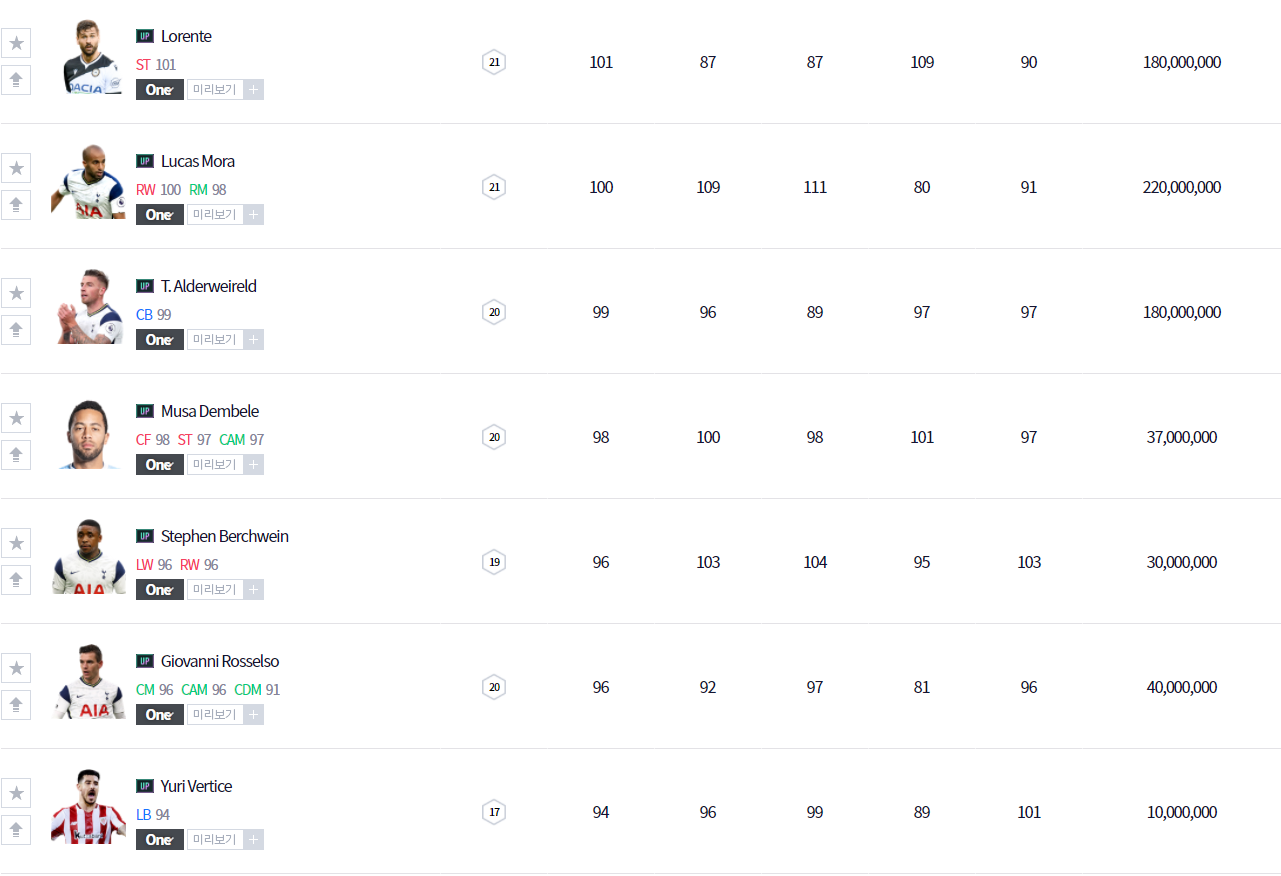
Task: Favorite Lorente with the star icon
Action: (x=16, y=43)
